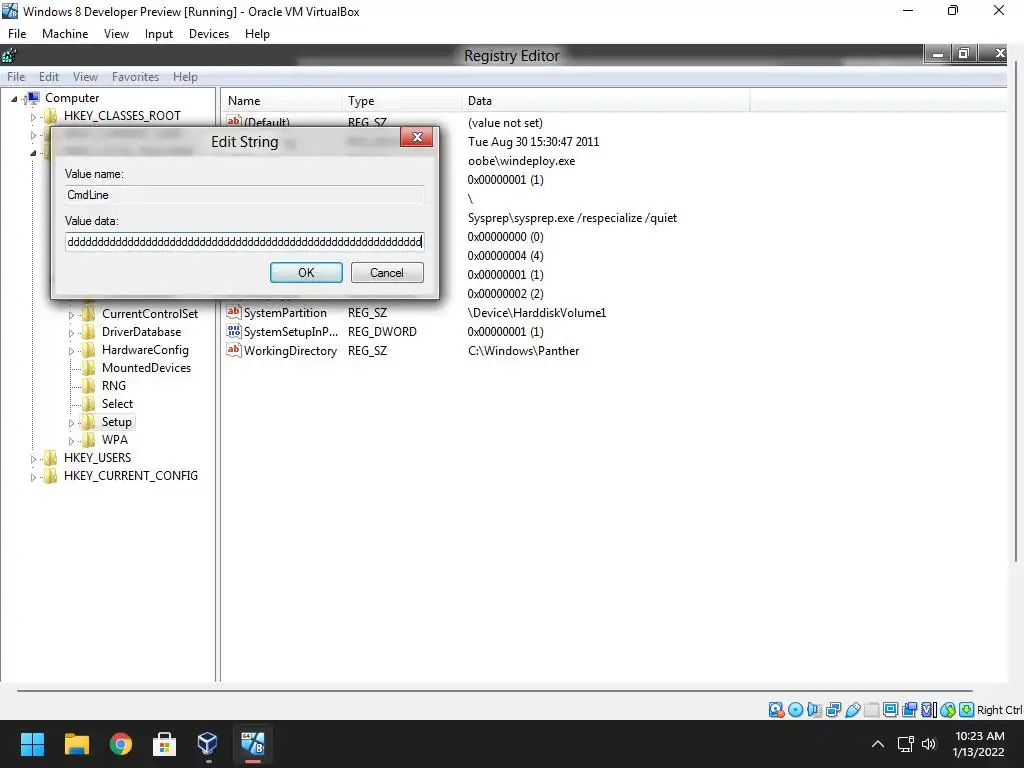Show hidden system tray icons
Viewport: 1024px width, 768px height.
[x=878, y=744]
